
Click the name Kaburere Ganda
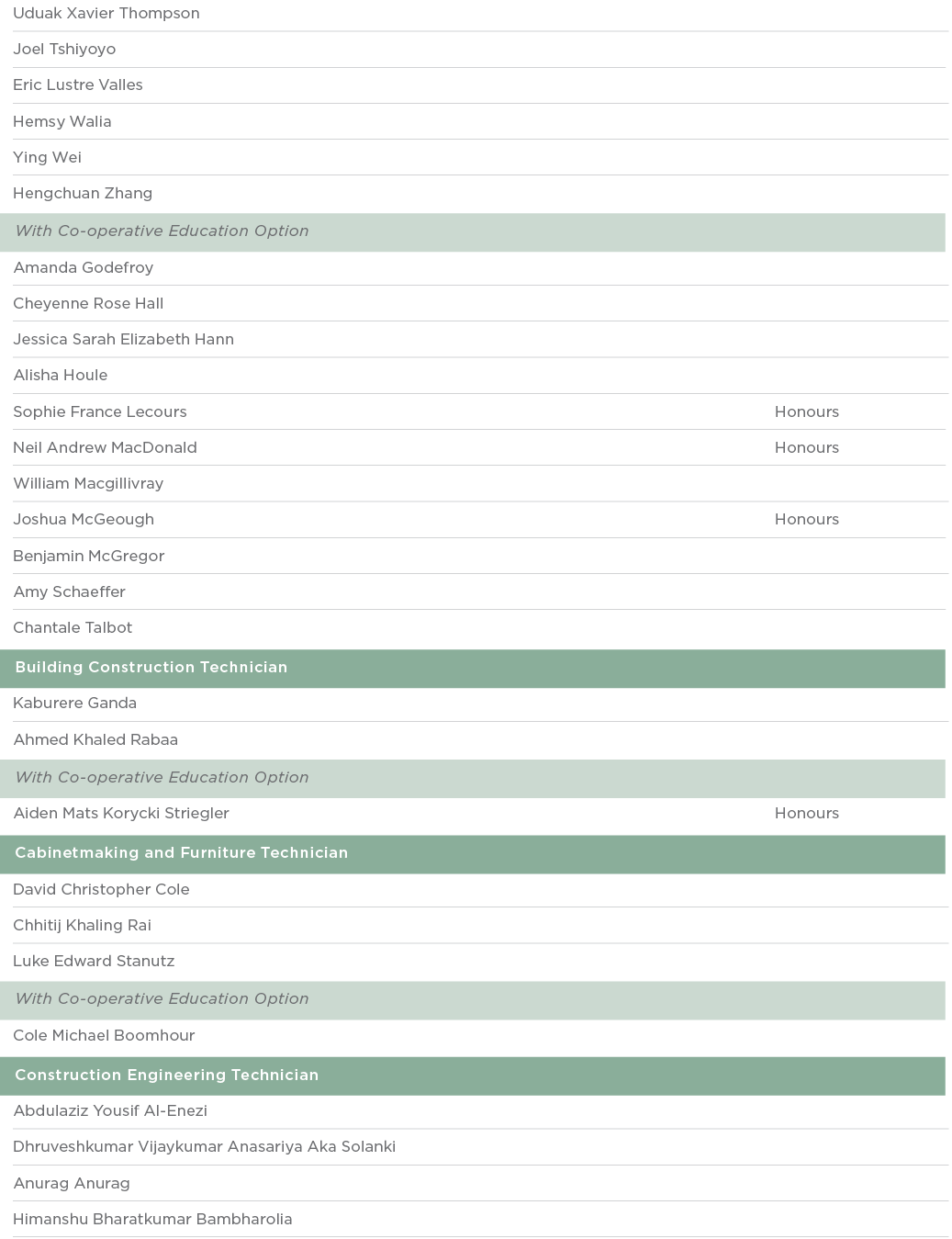75,704
